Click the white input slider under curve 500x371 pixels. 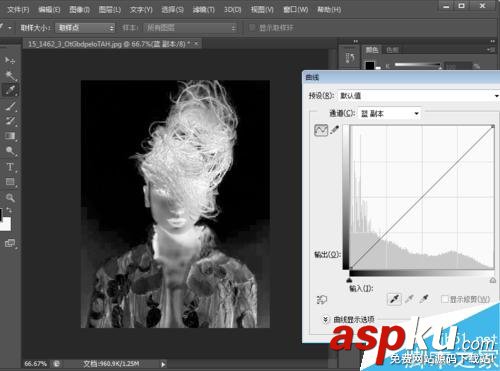tap(493, 280)
